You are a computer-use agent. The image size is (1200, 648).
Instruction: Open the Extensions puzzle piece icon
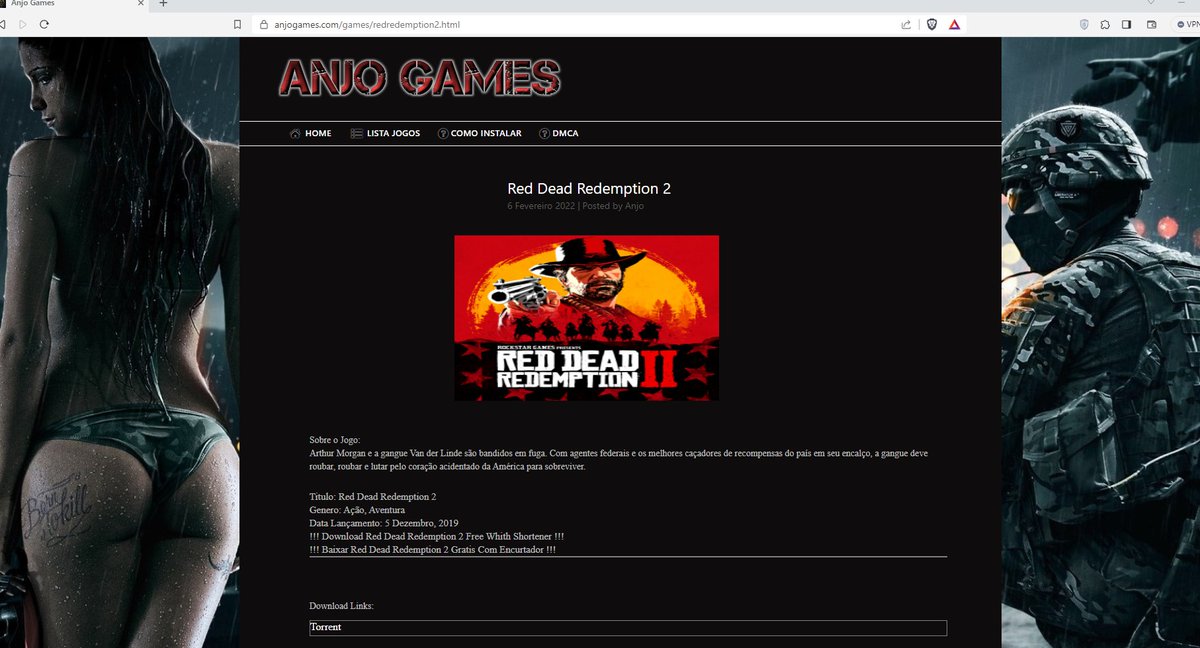tap(1105, 24)
